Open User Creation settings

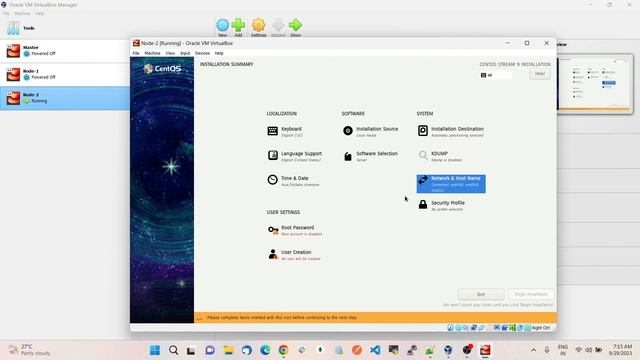pyautogui.click(x=294, y=255)
